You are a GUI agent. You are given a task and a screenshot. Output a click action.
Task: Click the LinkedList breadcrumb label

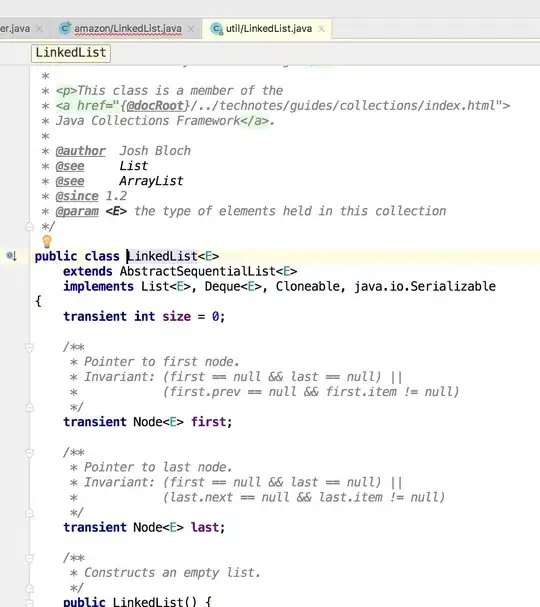tap(71, 53)
